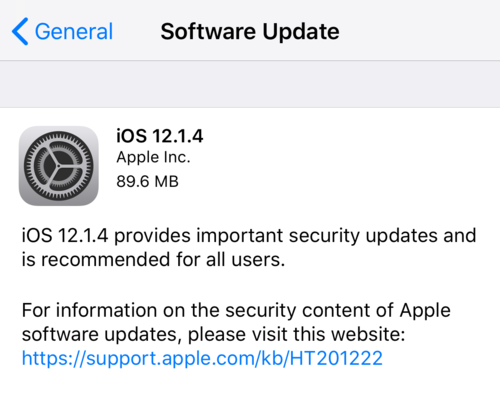Click the iOS Settings gear icon
Screen dimensions: 500x395
pos(59,166)
